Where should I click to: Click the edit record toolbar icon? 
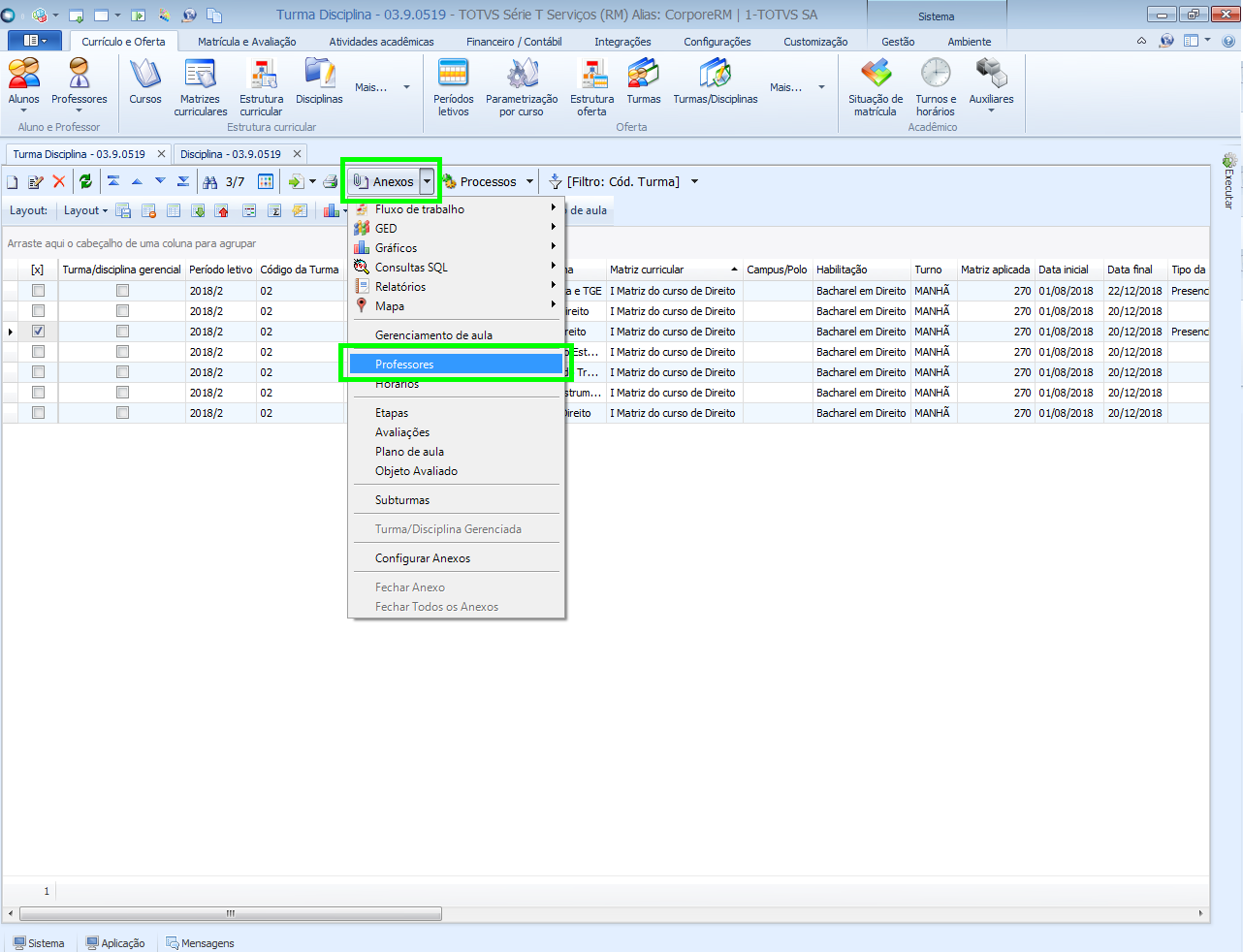(x=36, y=181)
